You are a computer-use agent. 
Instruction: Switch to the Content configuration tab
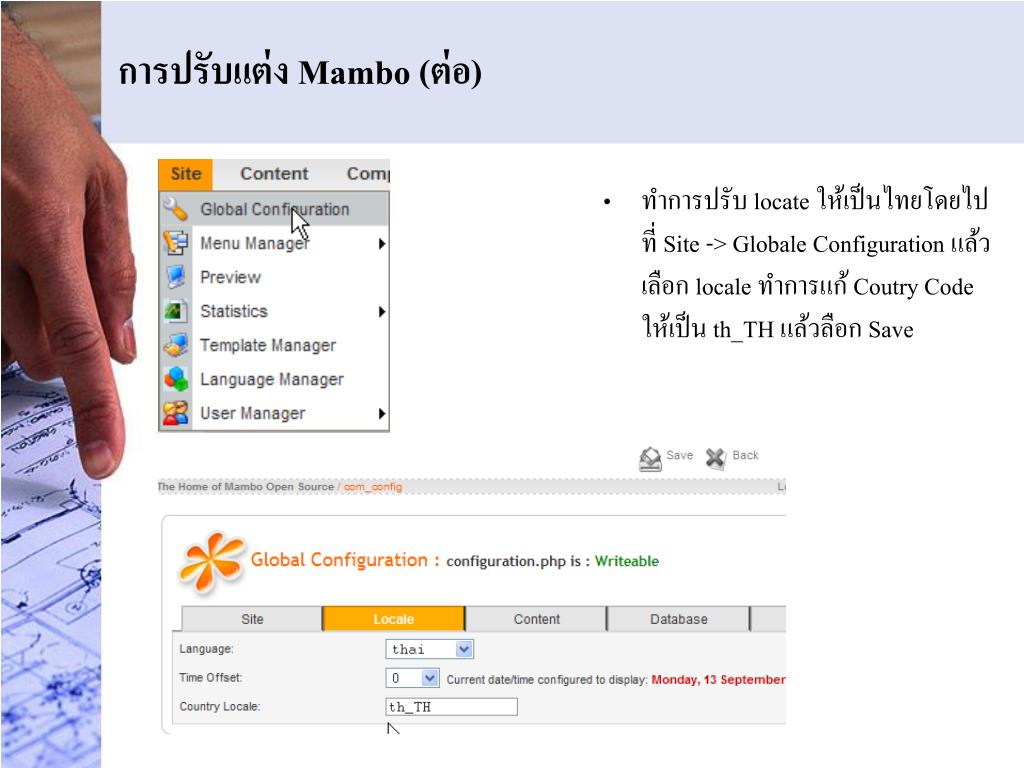click(537, 619)
